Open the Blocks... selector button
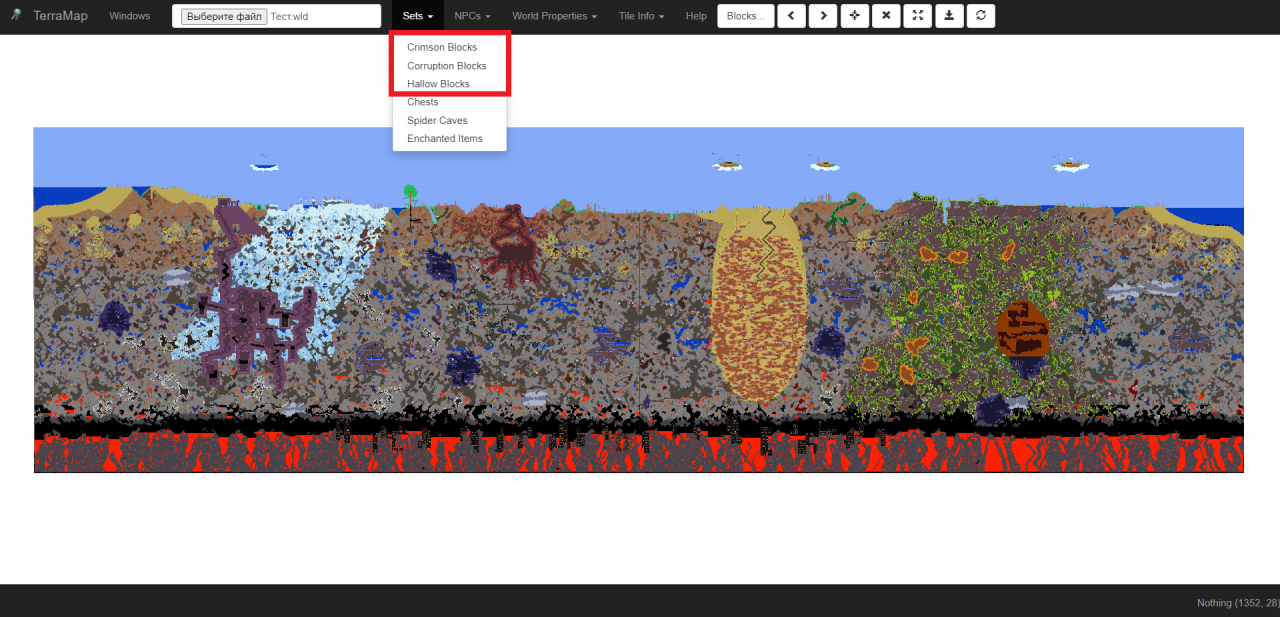 745,16
